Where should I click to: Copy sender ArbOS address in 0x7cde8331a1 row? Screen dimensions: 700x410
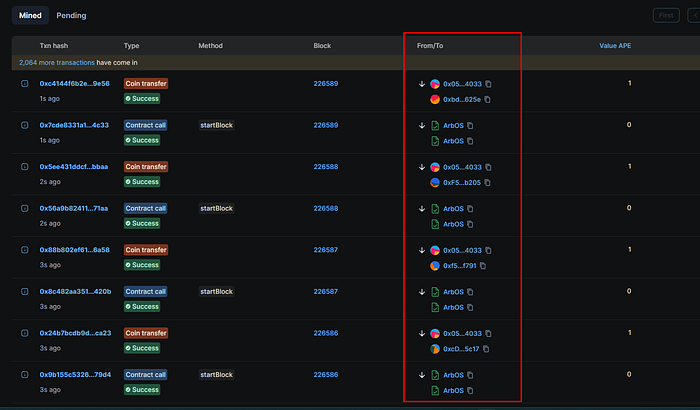470,126
